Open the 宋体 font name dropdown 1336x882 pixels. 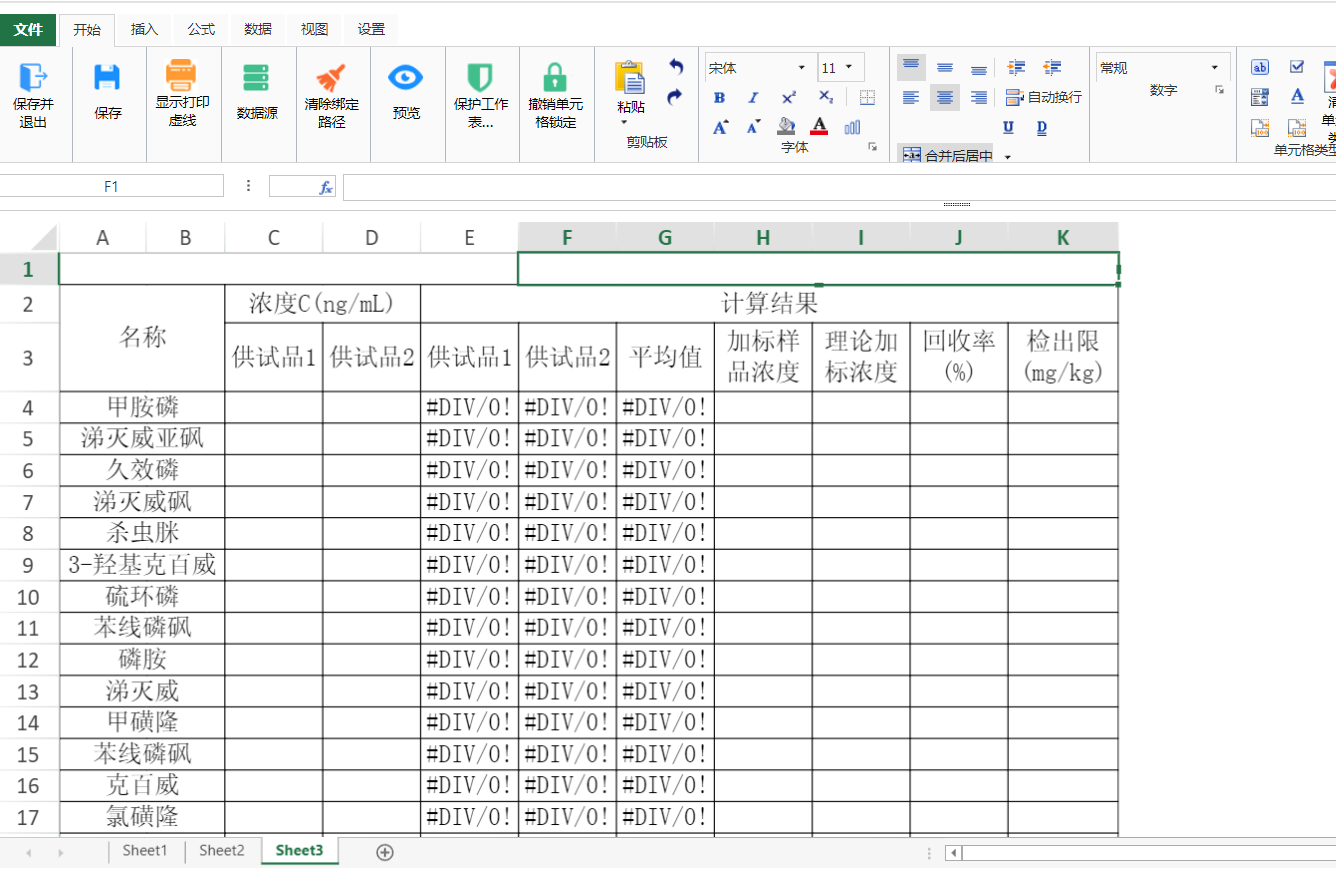coord(759,68)
